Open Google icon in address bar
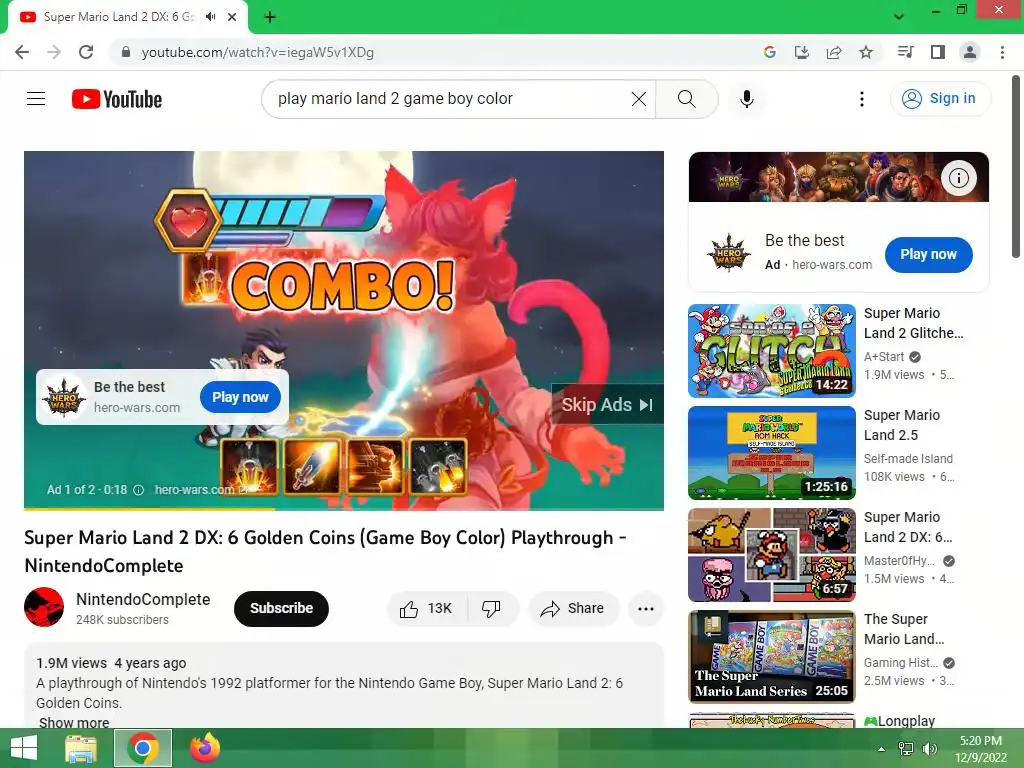Viewport: 1024px width, 768px height. 769,52
